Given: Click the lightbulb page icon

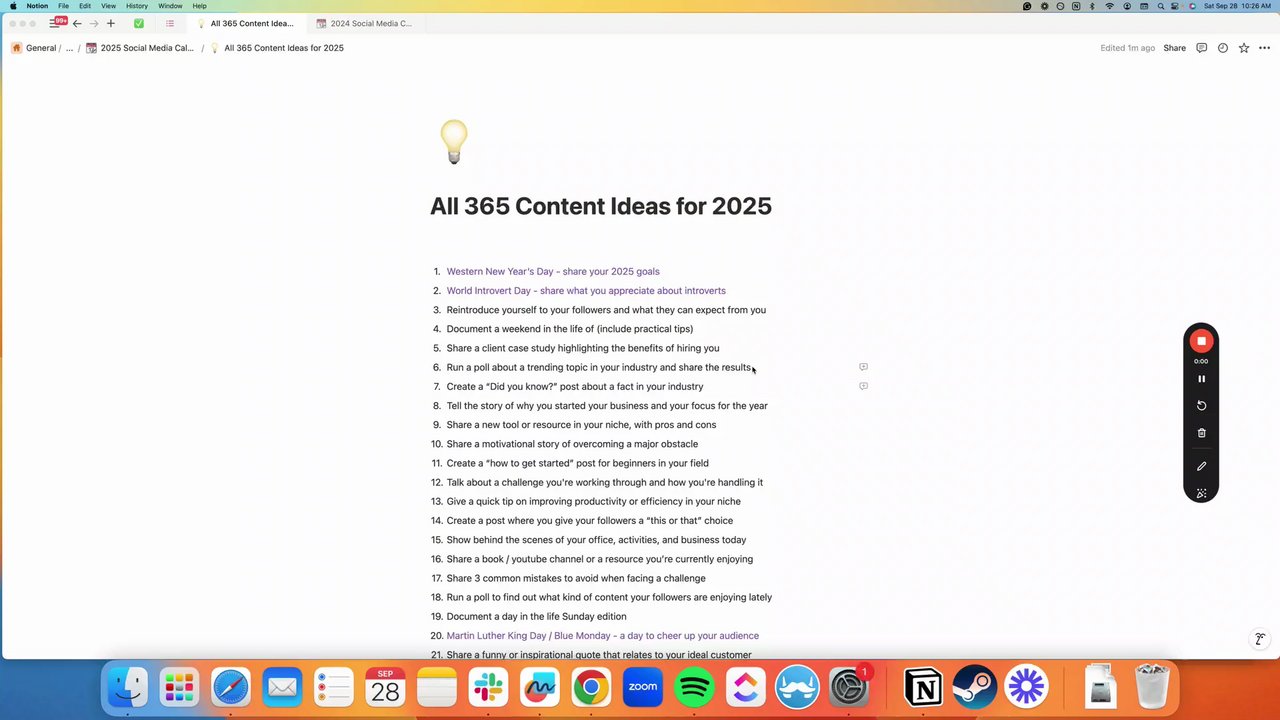Looking at the screenshot, I should [x=453, y=142].
